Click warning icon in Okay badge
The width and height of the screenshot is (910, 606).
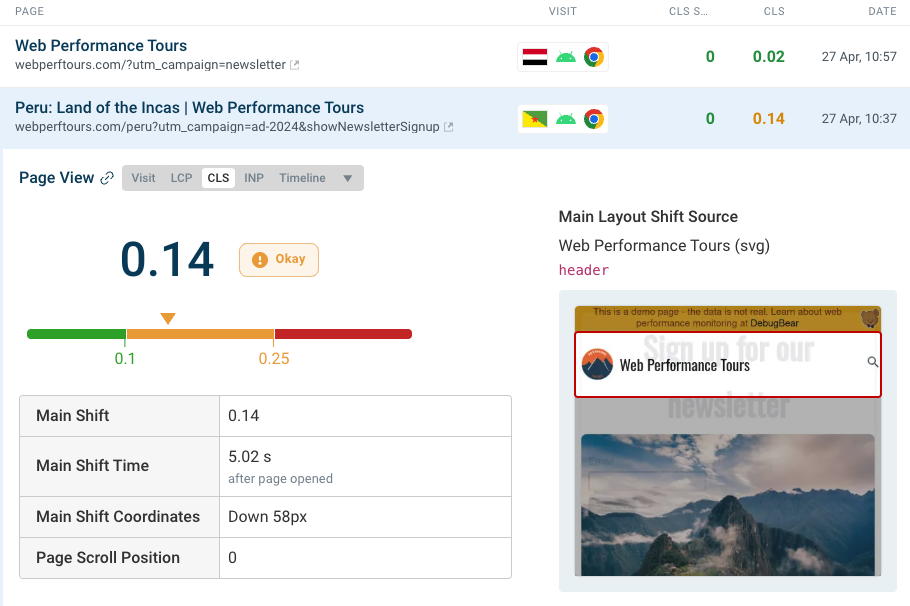260,259
